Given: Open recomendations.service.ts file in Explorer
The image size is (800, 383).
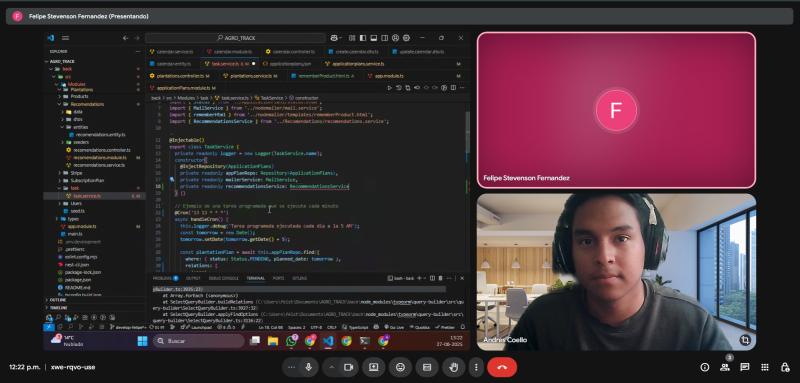Looking at the screenshot, I should click(x=99, y=165).
